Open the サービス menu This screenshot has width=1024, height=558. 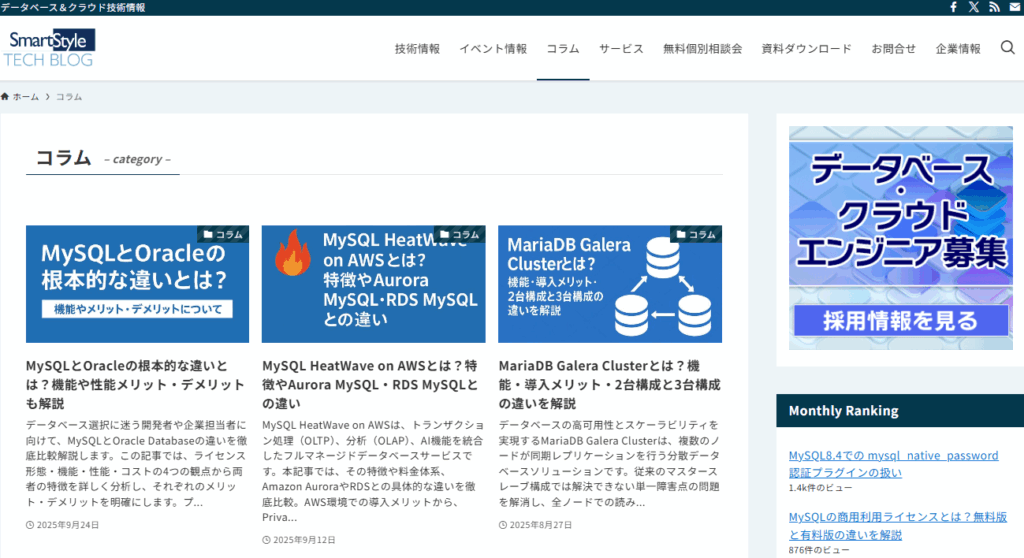click(621, 48)
